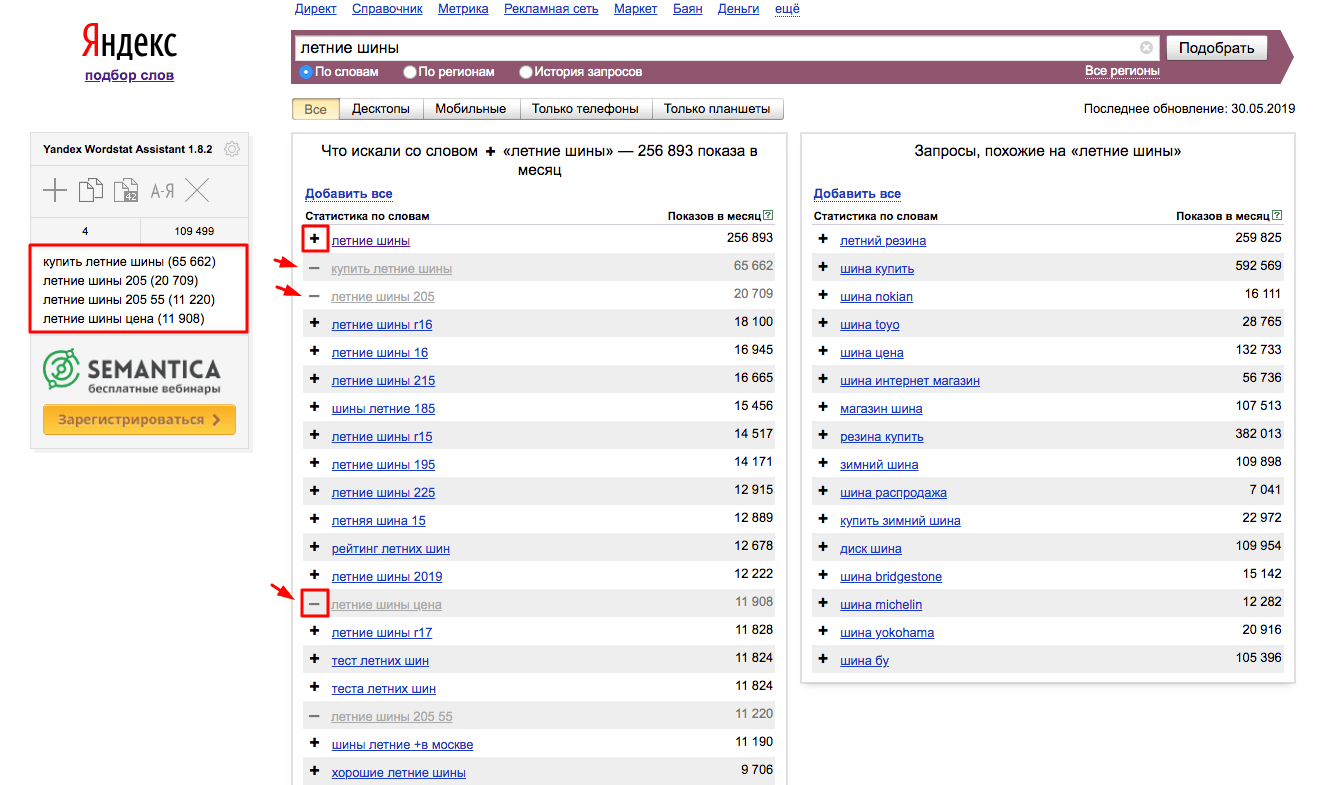Screen dimensions: 1326x785
Task: Open the 'тест летних шин' query link
Action: (x=380, y=661)
